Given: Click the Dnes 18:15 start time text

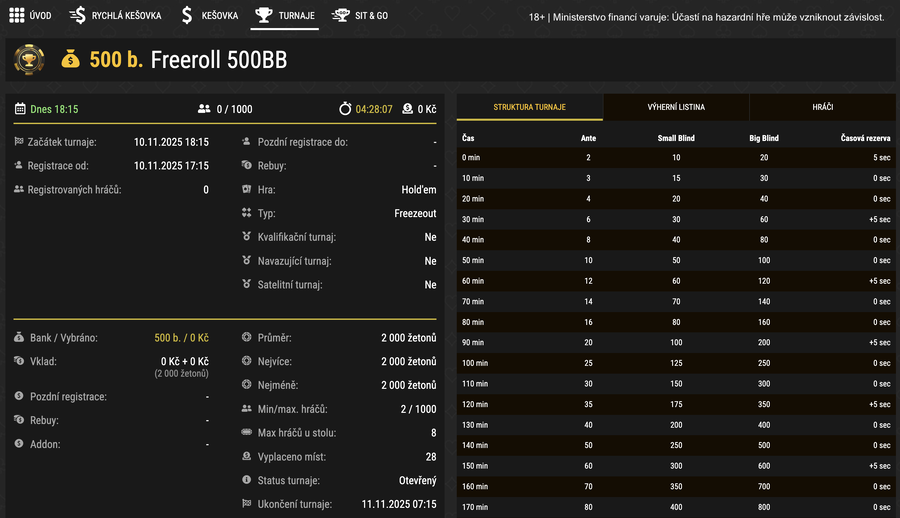Looking at the screenshot, I should pos(54,109).
